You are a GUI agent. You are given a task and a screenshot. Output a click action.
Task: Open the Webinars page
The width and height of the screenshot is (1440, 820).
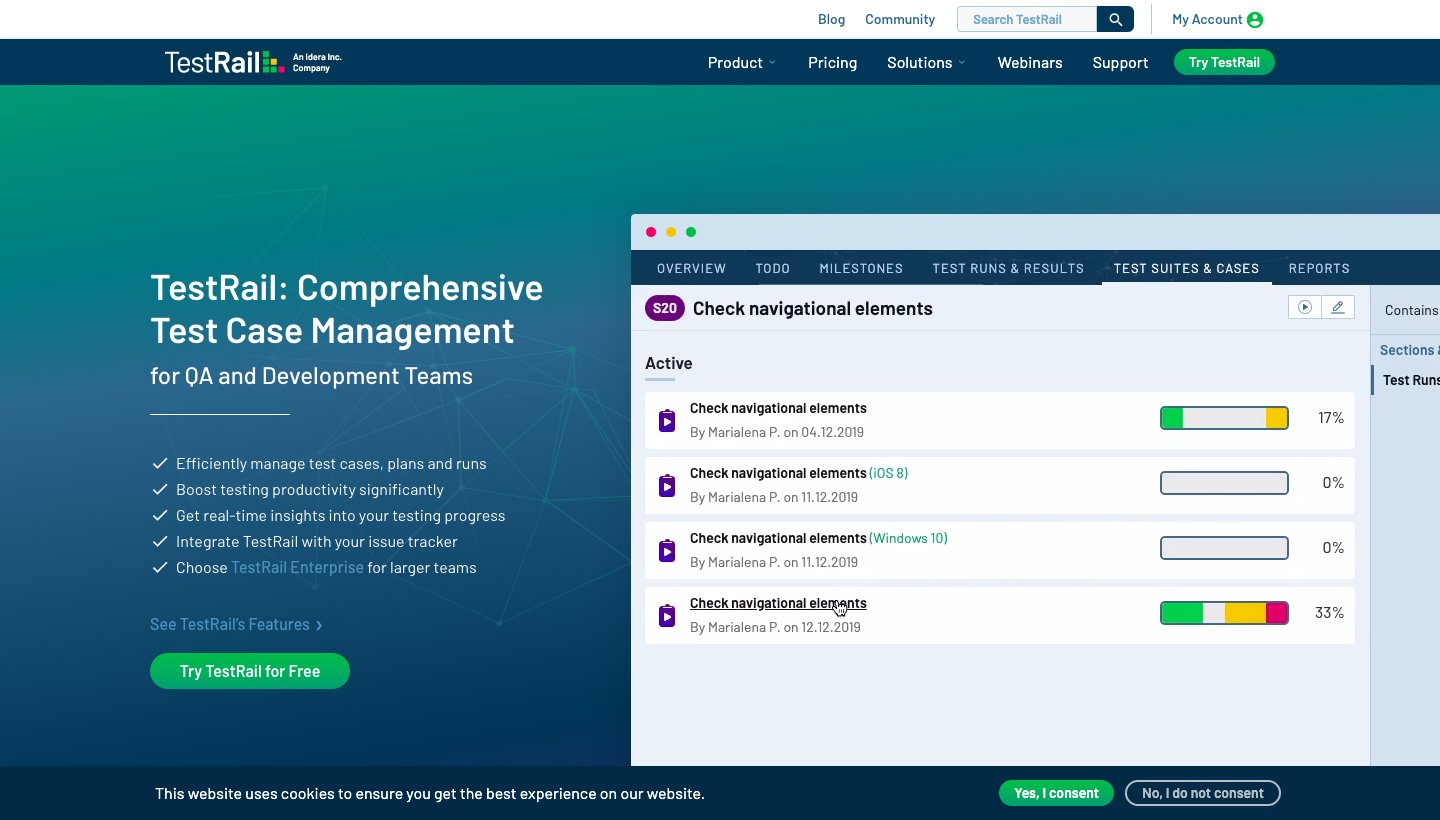[1030, 62]
